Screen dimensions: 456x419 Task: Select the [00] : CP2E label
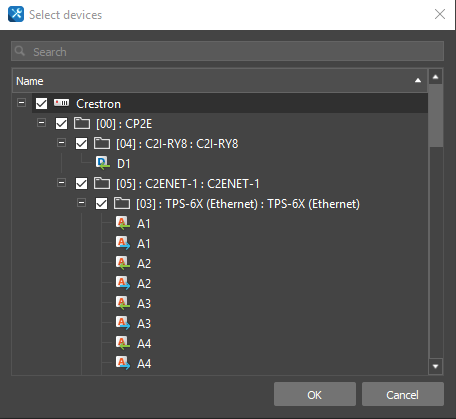coord(124,124)
